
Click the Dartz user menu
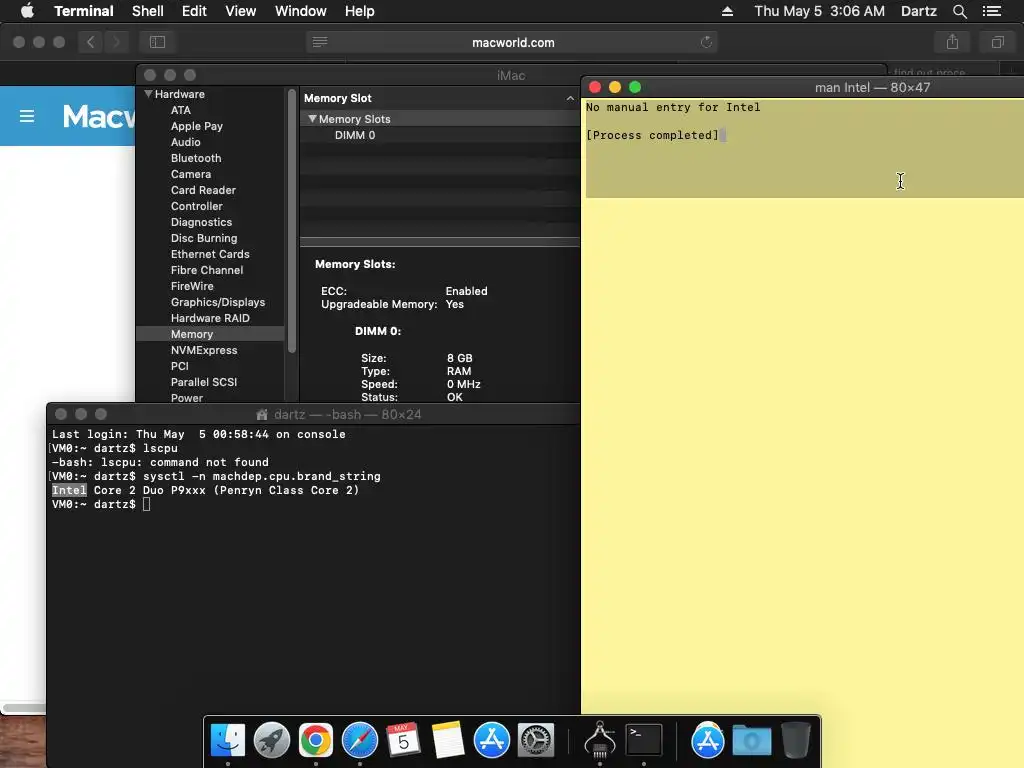point(919,11)
